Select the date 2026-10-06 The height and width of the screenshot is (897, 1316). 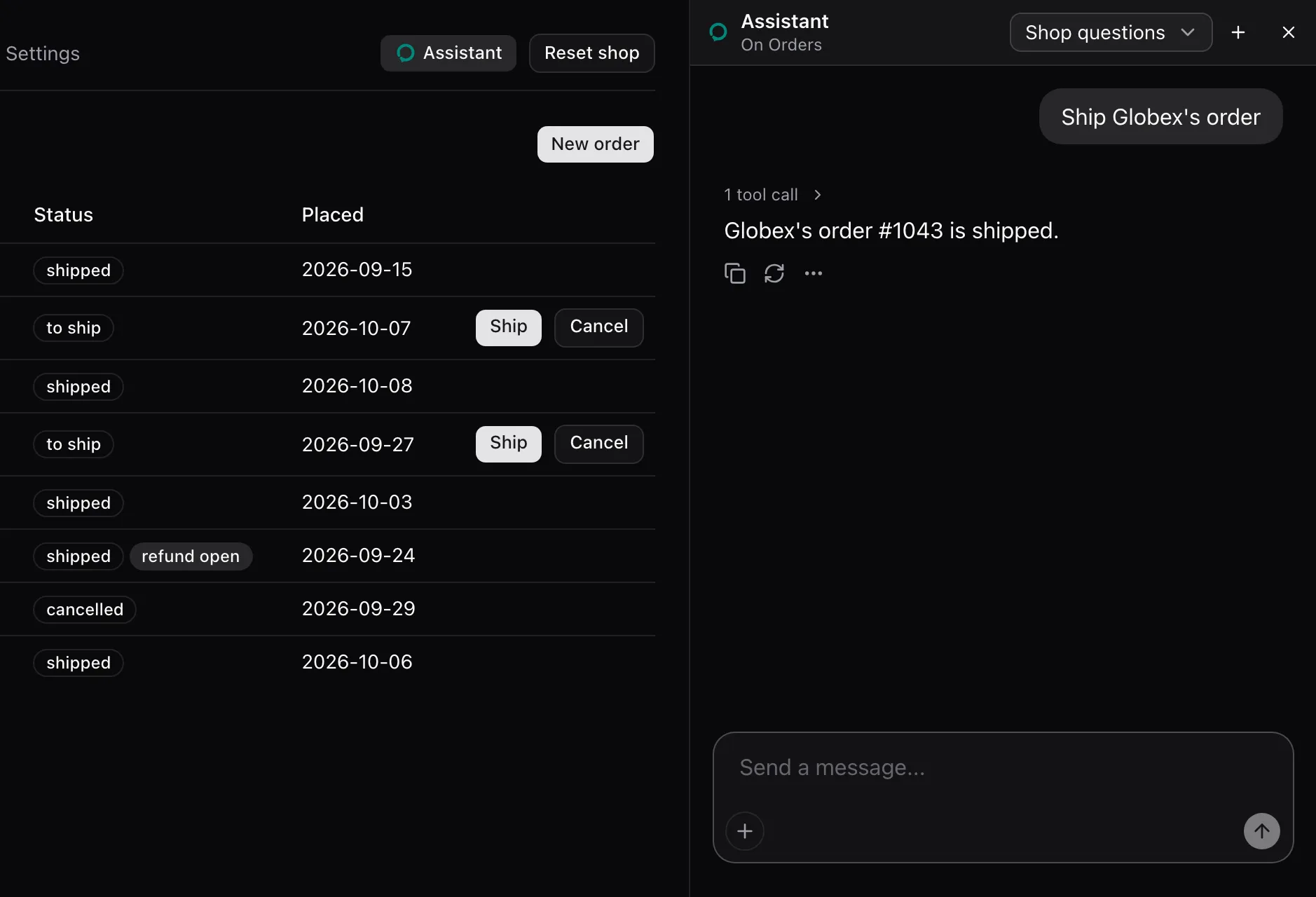[357, 662]
